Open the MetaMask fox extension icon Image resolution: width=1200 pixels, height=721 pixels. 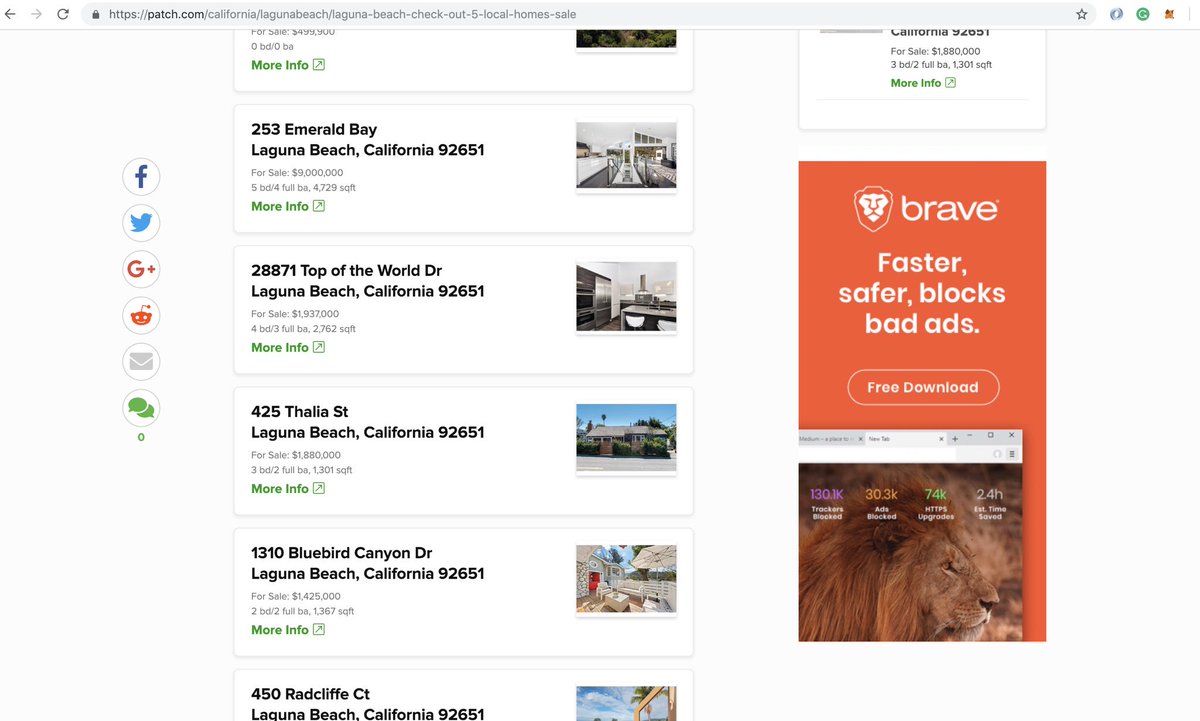(1169, 15)
